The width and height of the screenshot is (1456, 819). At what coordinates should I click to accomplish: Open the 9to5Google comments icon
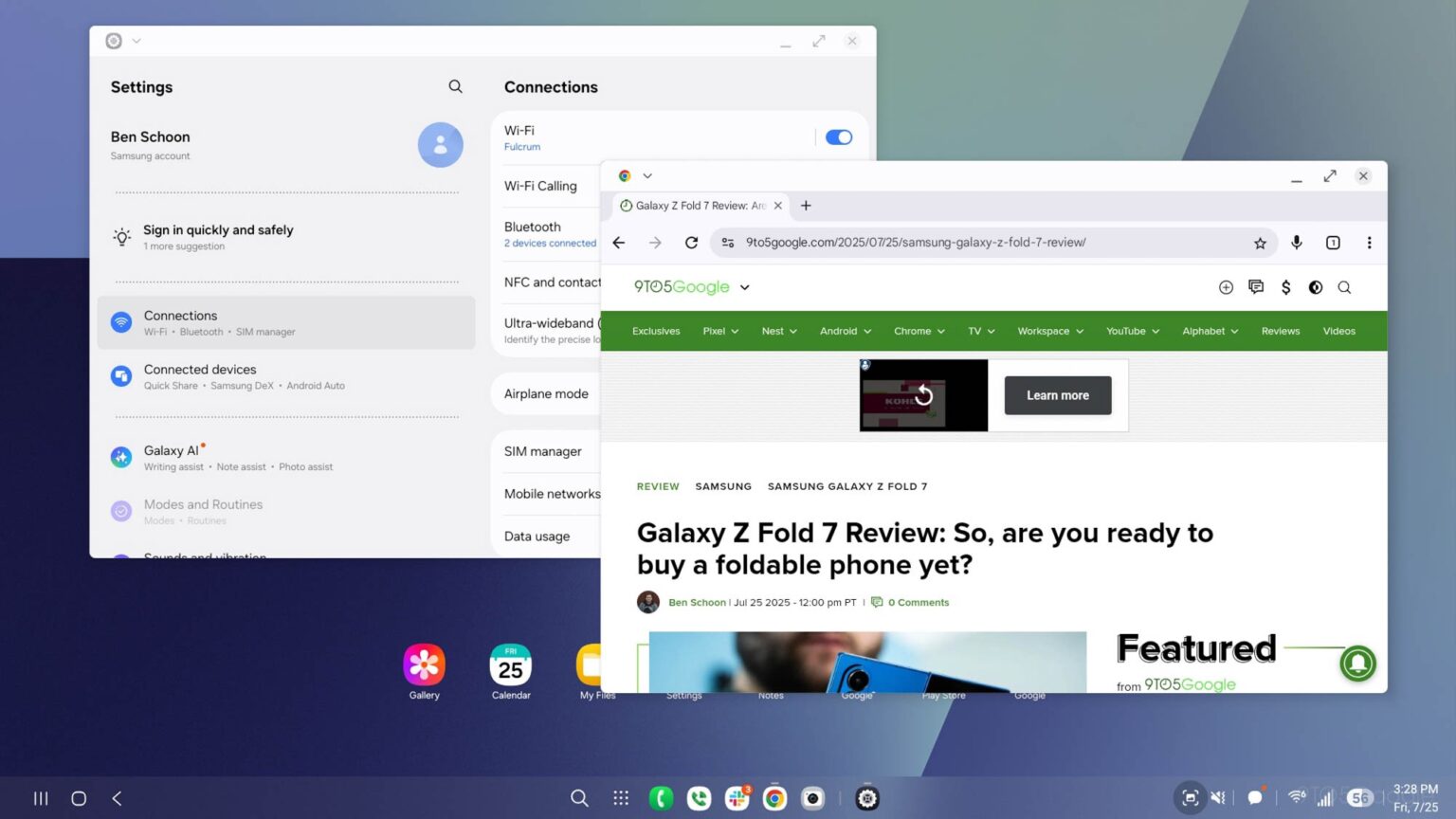tap(1256, 287)
